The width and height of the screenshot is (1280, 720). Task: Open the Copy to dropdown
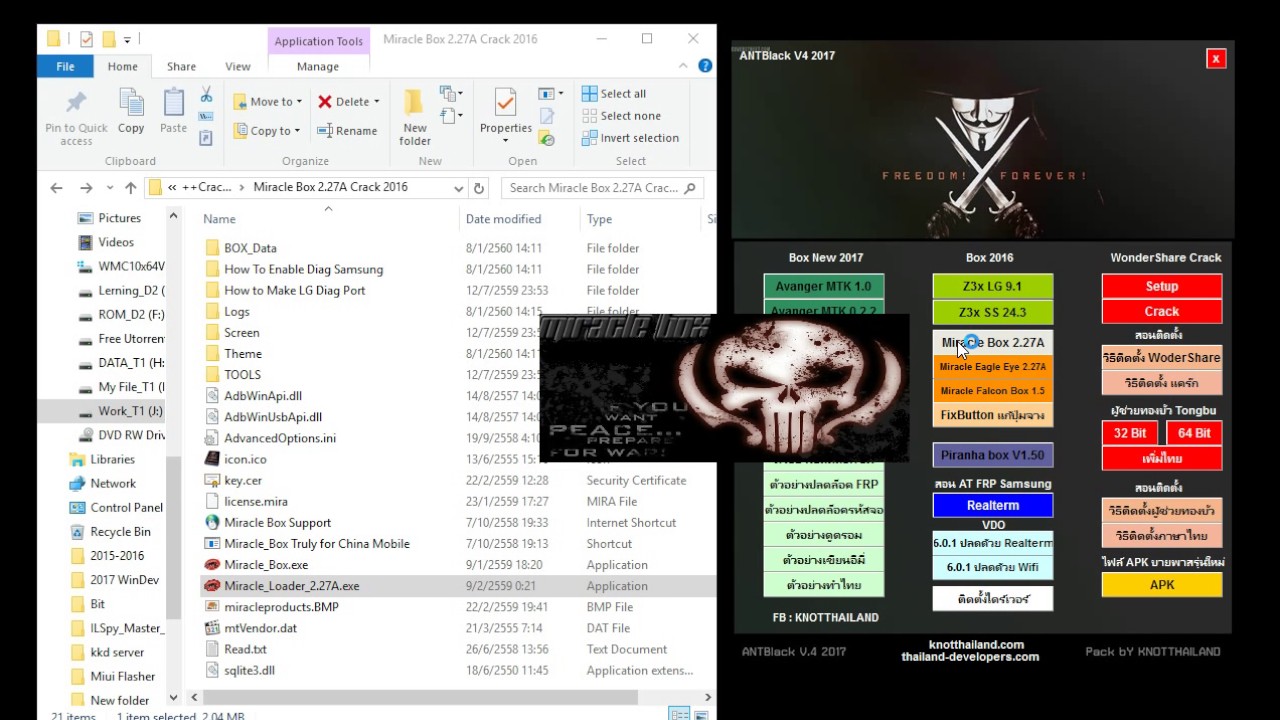point(267,131)
